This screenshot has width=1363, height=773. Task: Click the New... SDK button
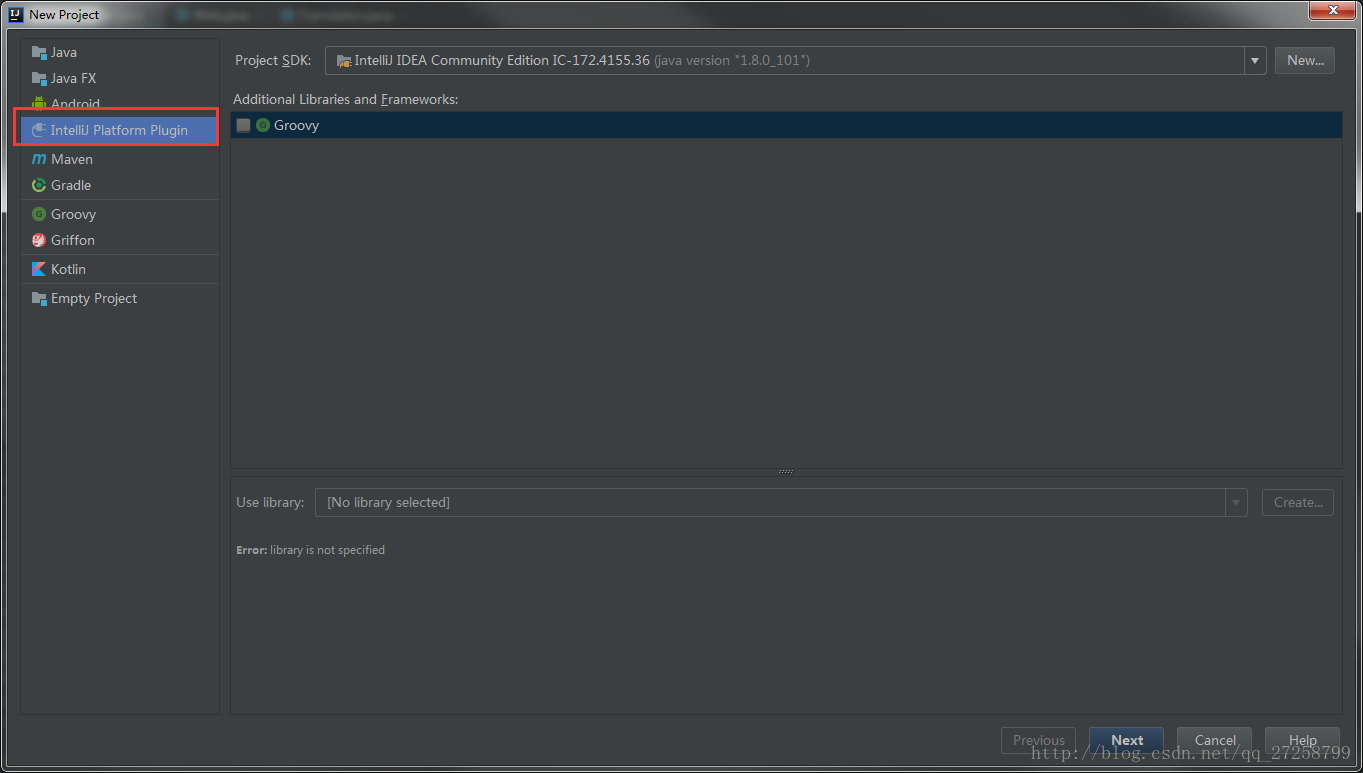1305,60
